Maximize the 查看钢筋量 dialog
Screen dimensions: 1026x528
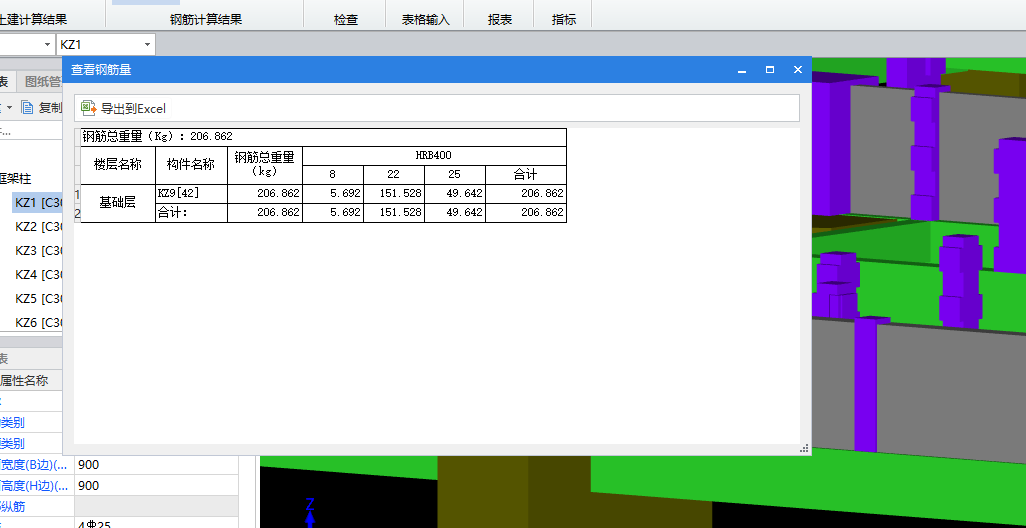click(x=770, y=69)
